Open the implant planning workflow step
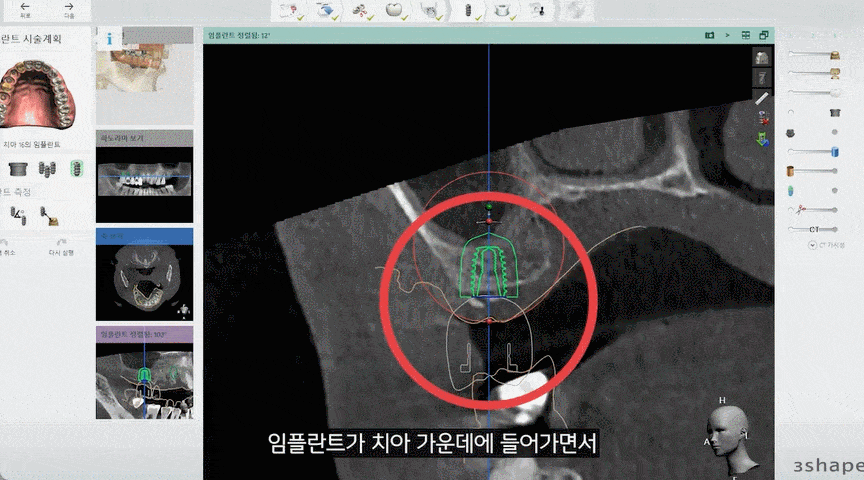The image size is (864, 480). [469, 11]
